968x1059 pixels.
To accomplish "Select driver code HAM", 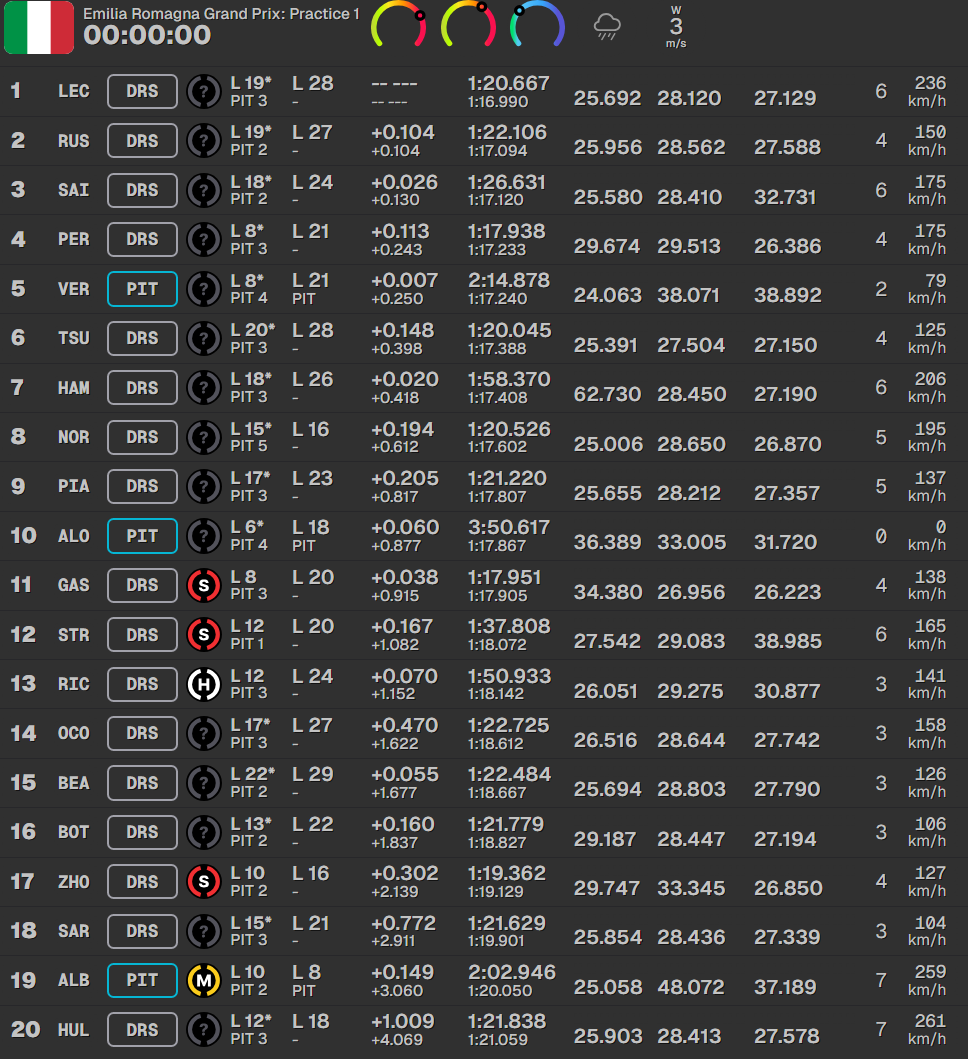I will click(x=74, y=388).
